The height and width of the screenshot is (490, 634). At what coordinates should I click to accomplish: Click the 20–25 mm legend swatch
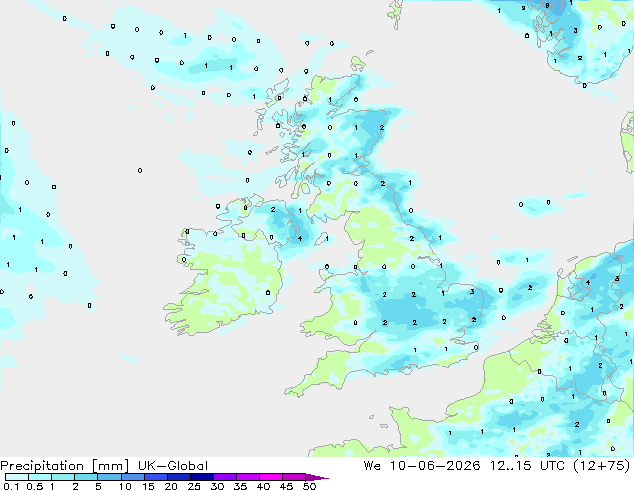point(178,477)
